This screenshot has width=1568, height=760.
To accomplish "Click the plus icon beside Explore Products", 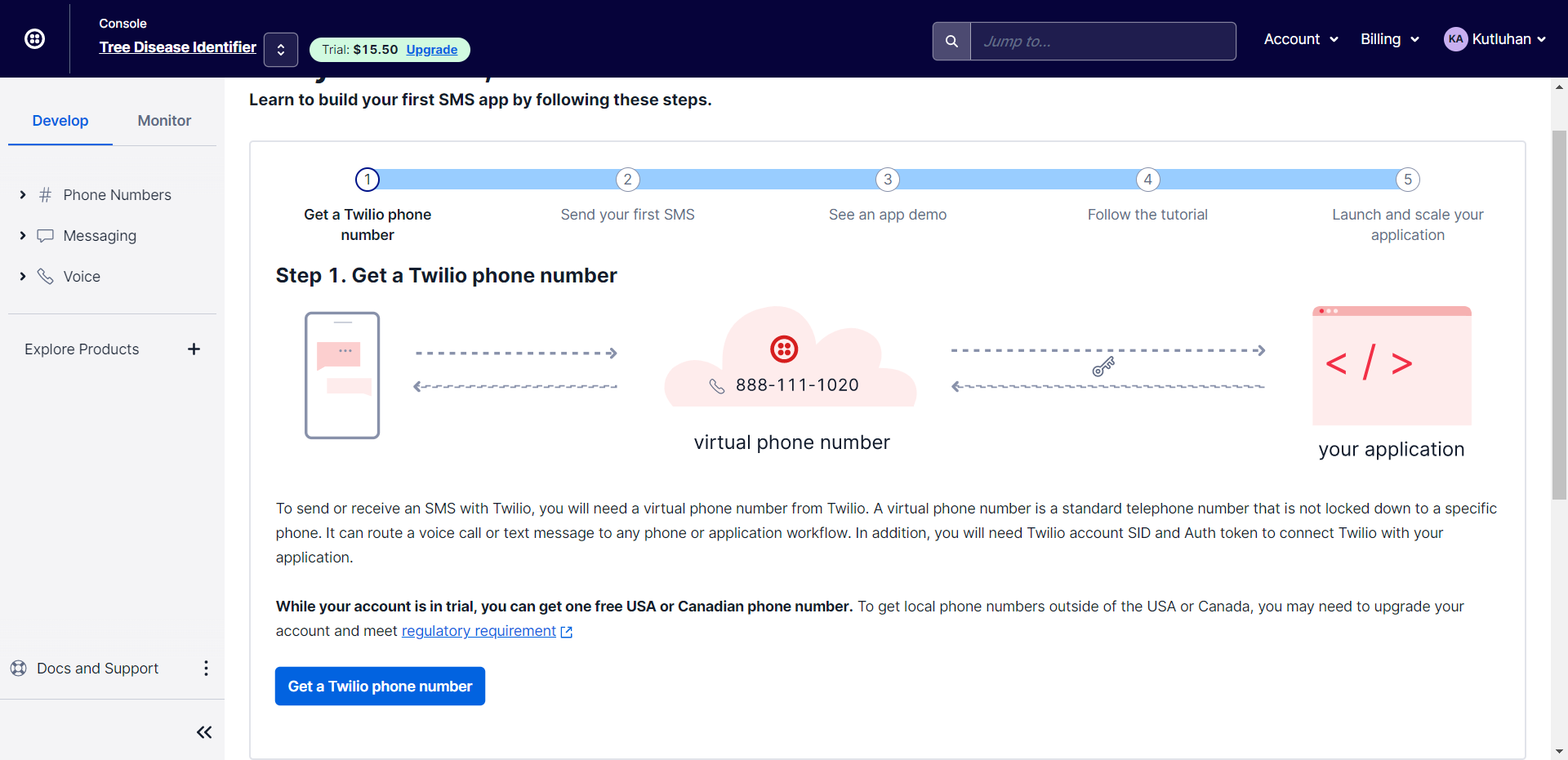I will click(194, 349).
